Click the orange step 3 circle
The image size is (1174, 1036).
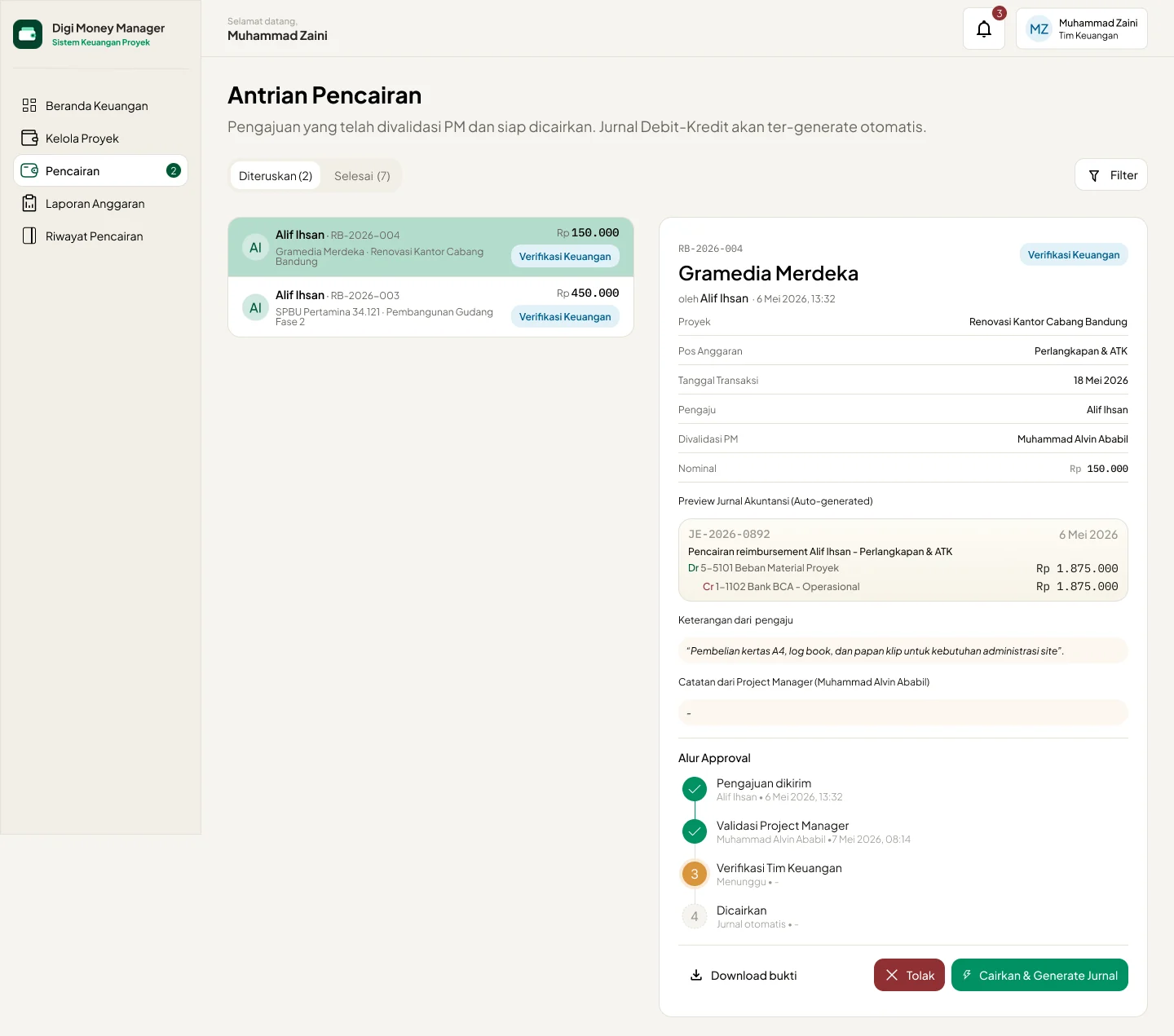(x=695, y=874)
